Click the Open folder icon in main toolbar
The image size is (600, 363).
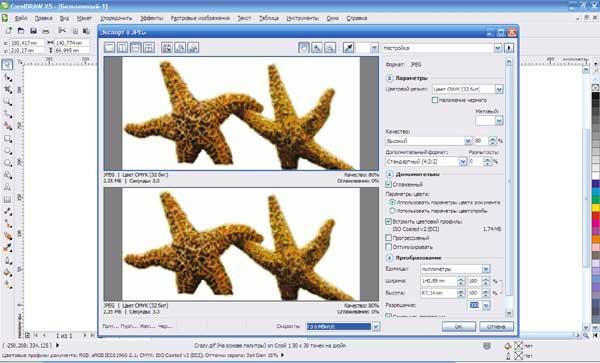coord(21,31)
